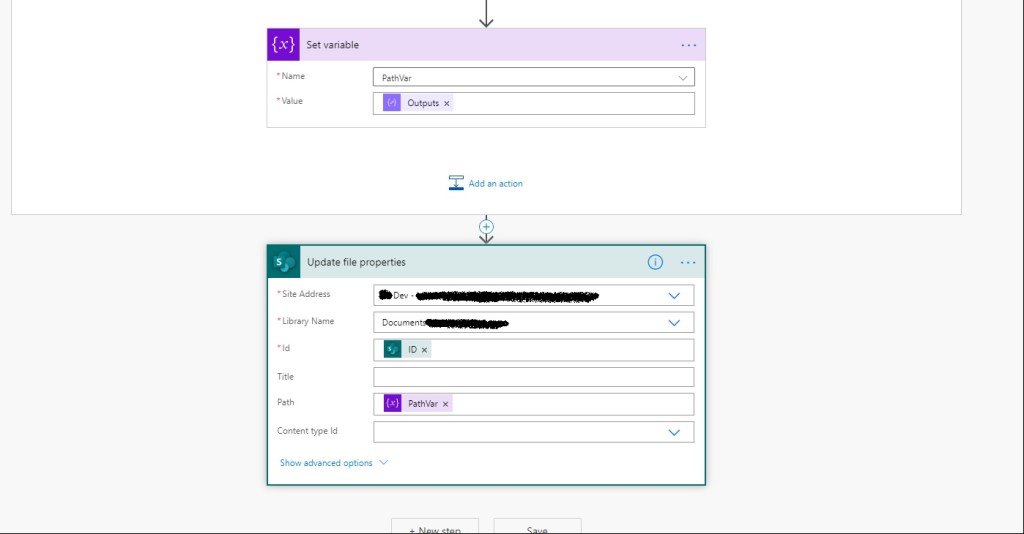Viewport: 1024px width, 534px height.
Task: Open the Library Name dropdown
Action: (x=674, y=323)
